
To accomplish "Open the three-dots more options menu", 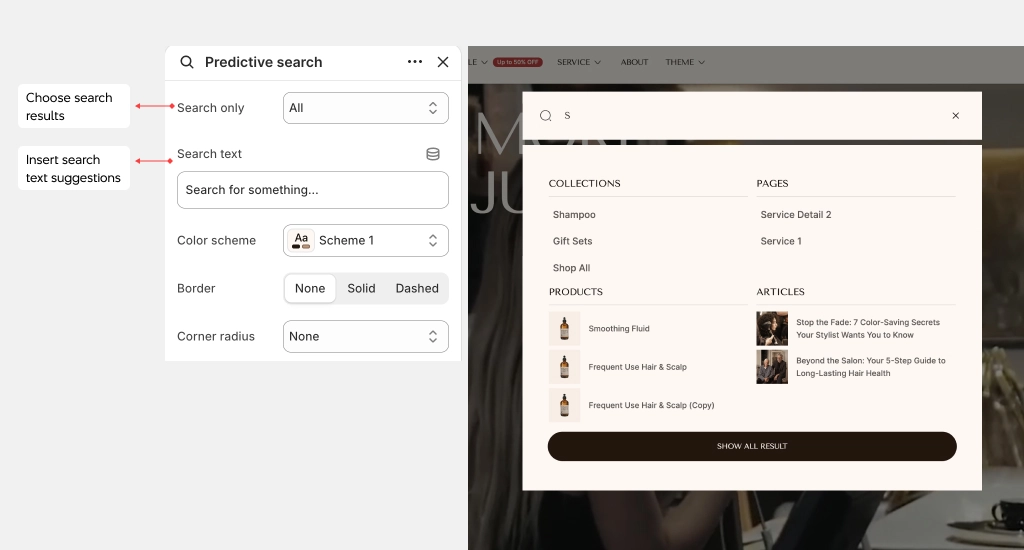I will pos(415,62).
